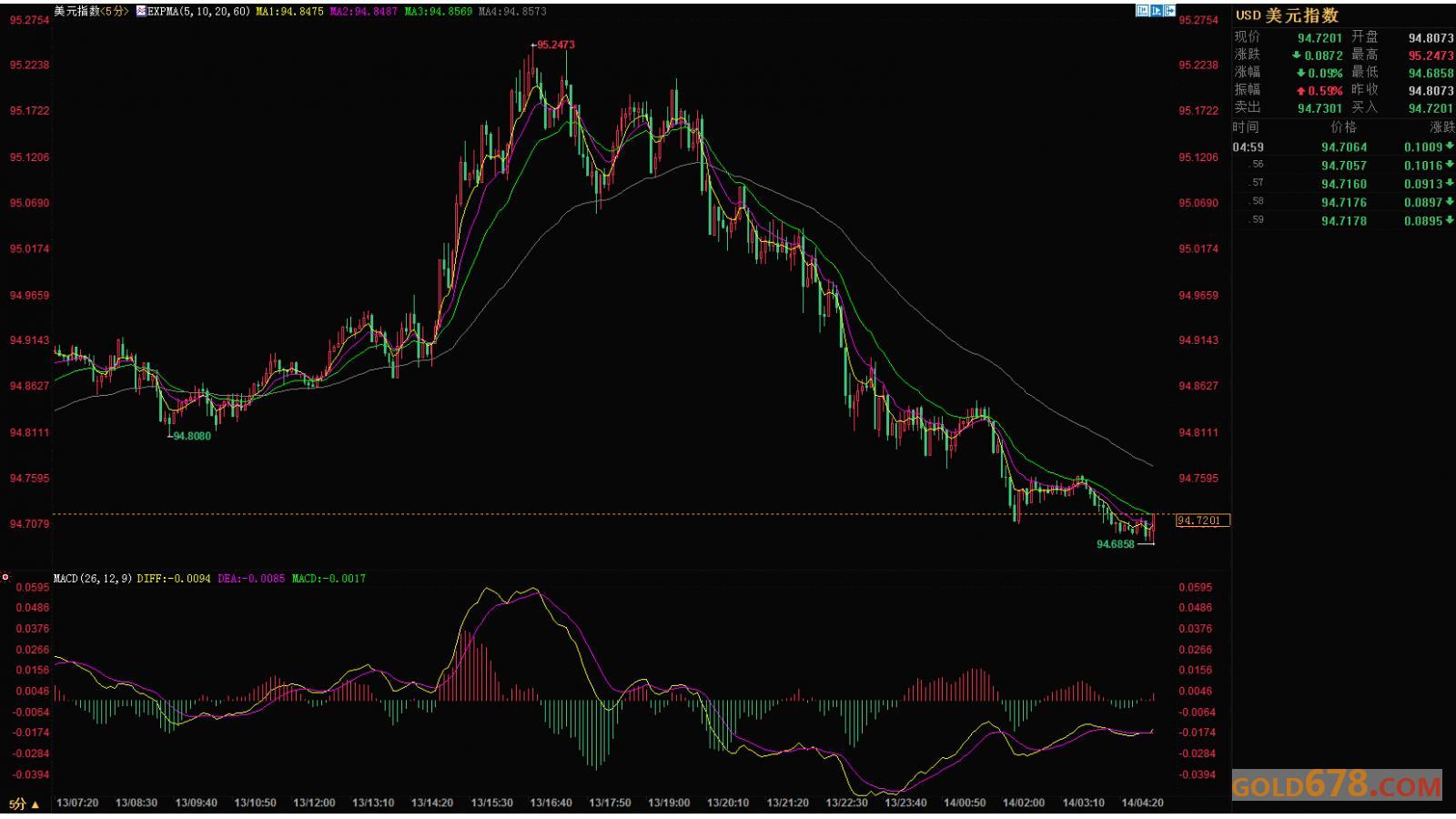Click the 14/00:50 time axis label
Viewport: 1456px width, 819px height.
click(x=965, y=804)
